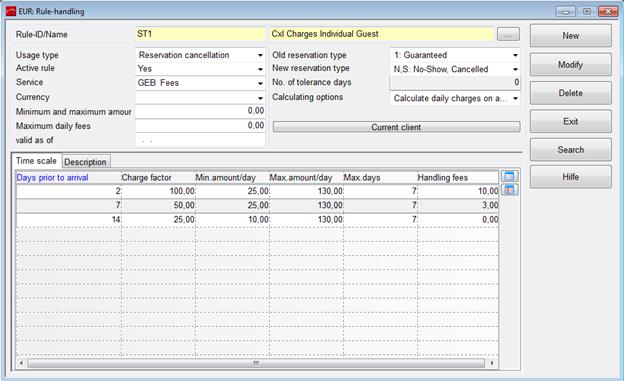The height and width of the screenshot is (381, 624).
Task: Click the Maximum daily fees field
Action: coord(200,126)
